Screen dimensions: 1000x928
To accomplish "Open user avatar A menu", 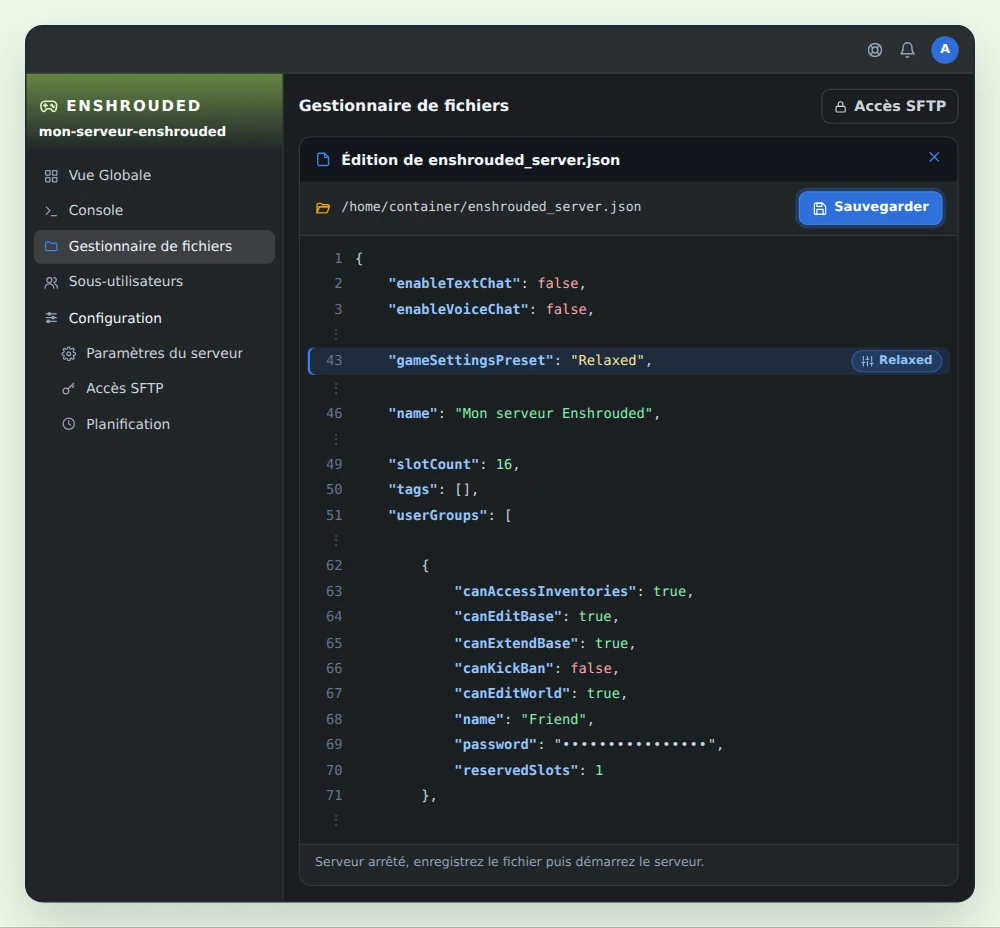I will point(945,50).
